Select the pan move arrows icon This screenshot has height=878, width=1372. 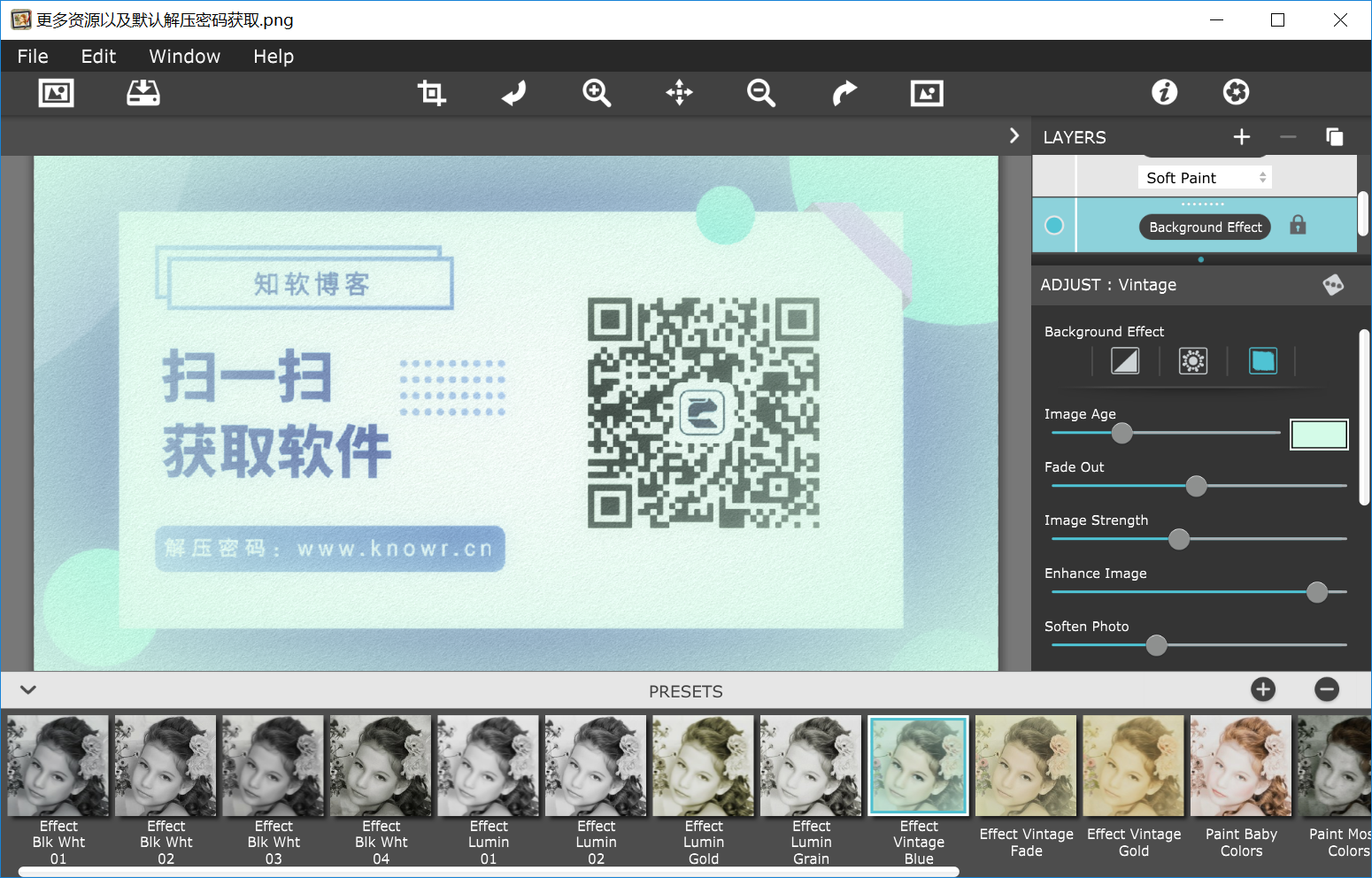679,92
